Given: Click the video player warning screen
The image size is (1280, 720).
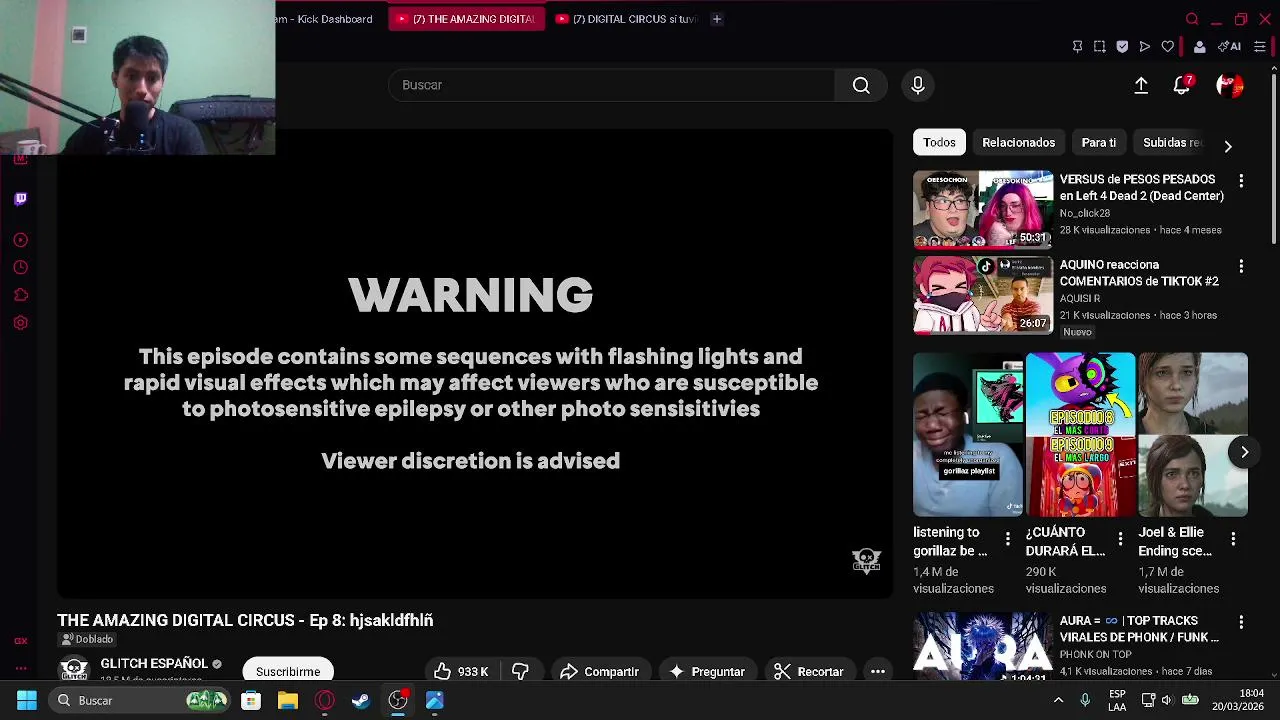Looking at the screenshot, I should coord(474,364).
